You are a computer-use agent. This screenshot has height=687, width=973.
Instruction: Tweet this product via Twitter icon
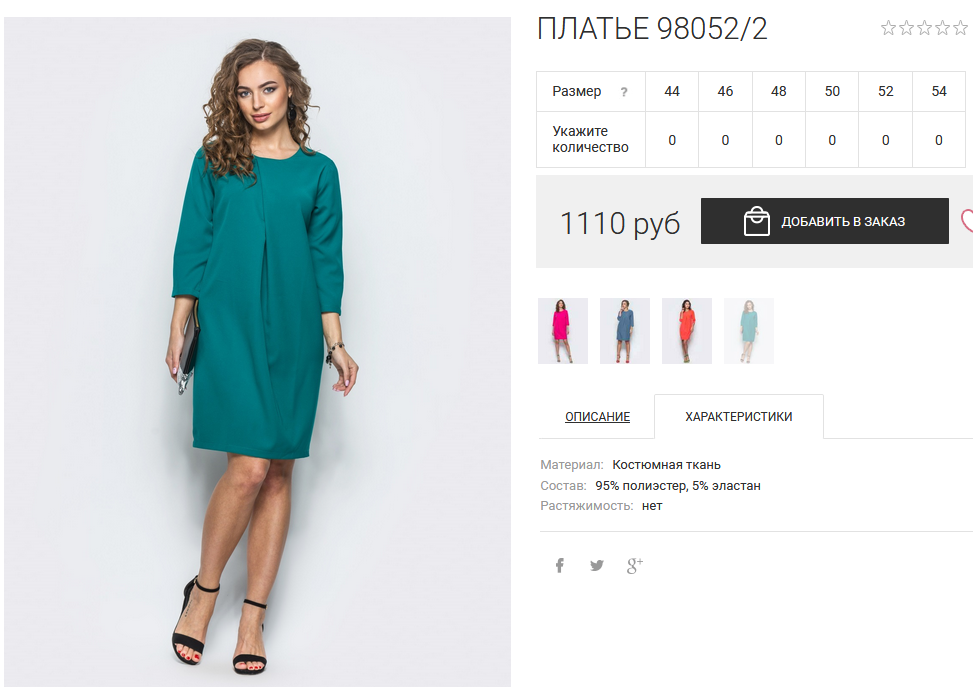[x=597, y=565]
